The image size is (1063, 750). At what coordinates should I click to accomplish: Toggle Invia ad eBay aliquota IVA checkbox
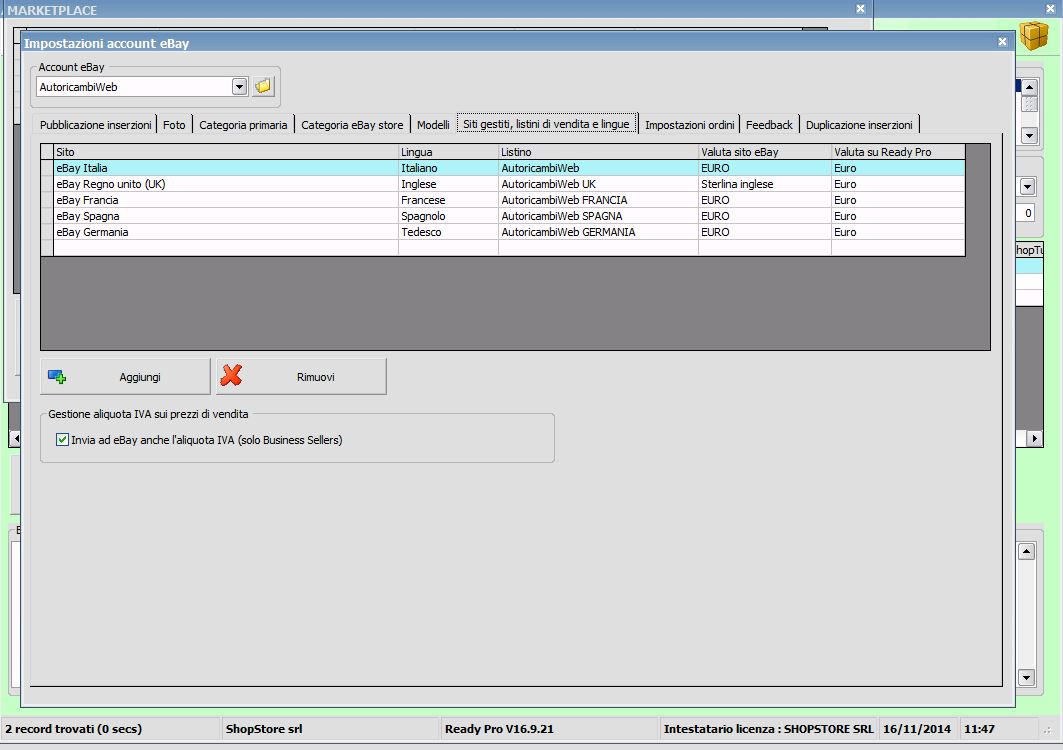click(x=63, y=439)
